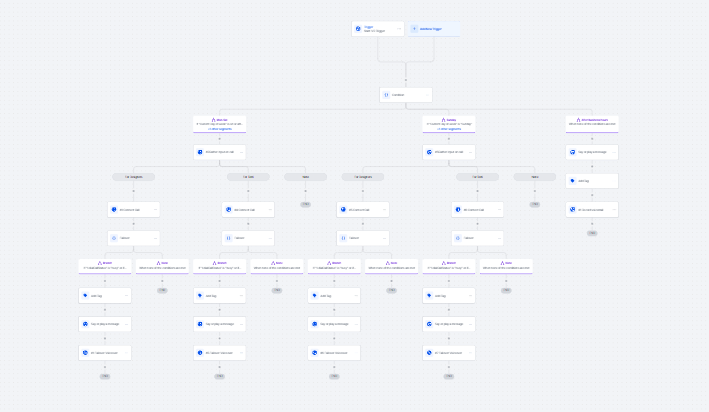The image size is (709, 412).
Task: Open the Trigger node's three-dot menu
Action: click(399, 28)
